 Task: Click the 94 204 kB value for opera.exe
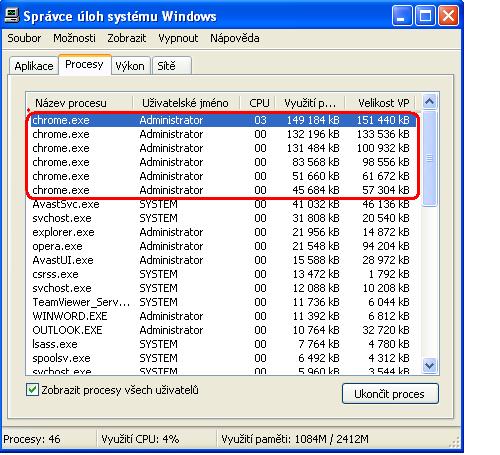[386, 246]
